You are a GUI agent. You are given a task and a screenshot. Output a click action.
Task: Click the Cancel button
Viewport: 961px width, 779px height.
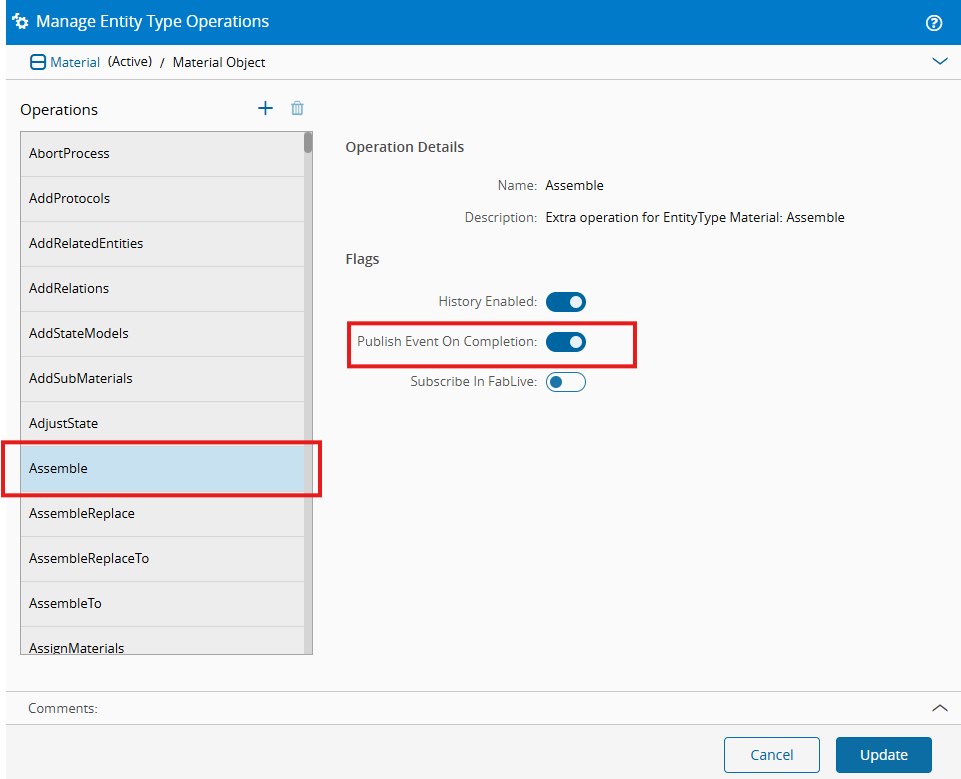click(771, 755)
